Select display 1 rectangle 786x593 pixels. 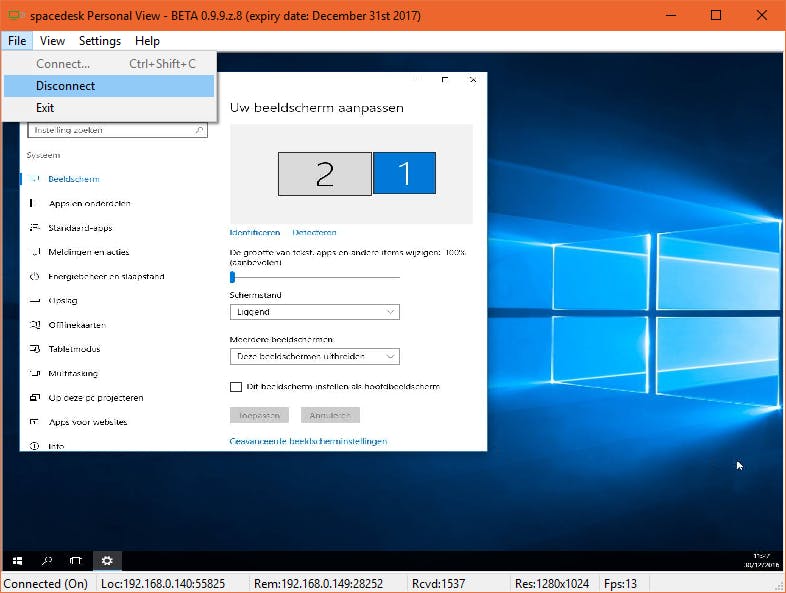pyautogui.click(x=405, y=173)
